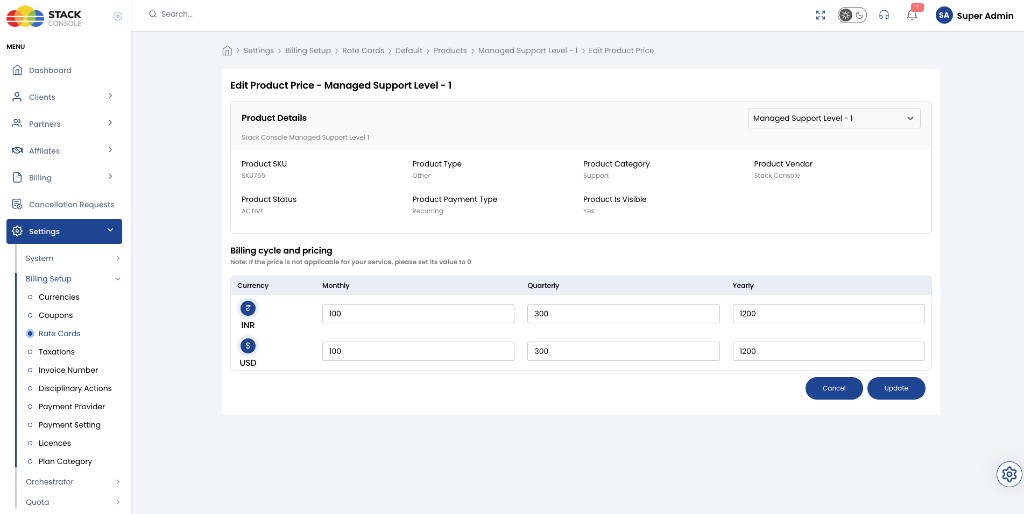Open Managed Support Level - 1 product dropdown

pos(834,118)
